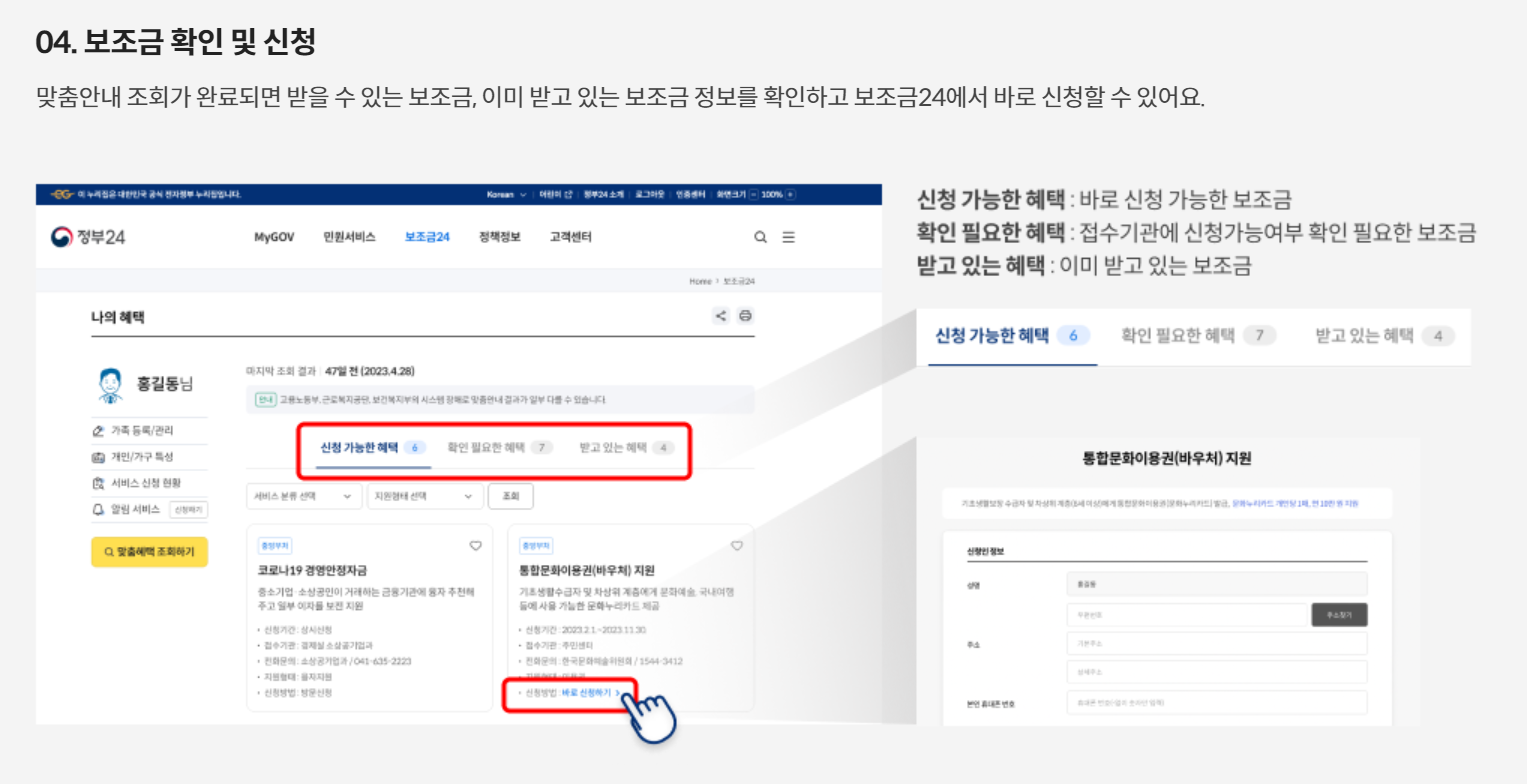Favorite the 코로나19 경영안정자금 card with the heart
Image resolution: width=1527 pixels, height=784 pixels.
click(x=476, y=546)
